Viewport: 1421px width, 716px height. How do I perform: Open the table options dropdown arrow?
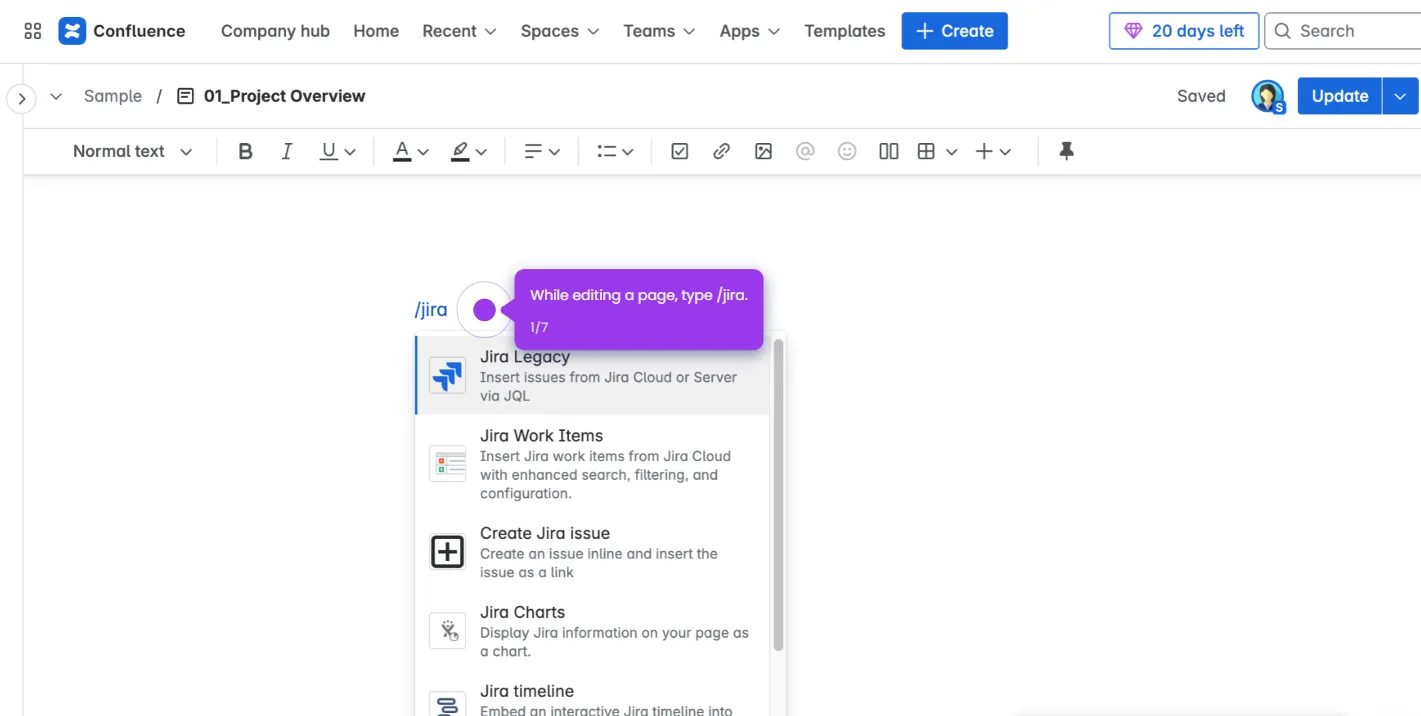[x=952, y=152]
